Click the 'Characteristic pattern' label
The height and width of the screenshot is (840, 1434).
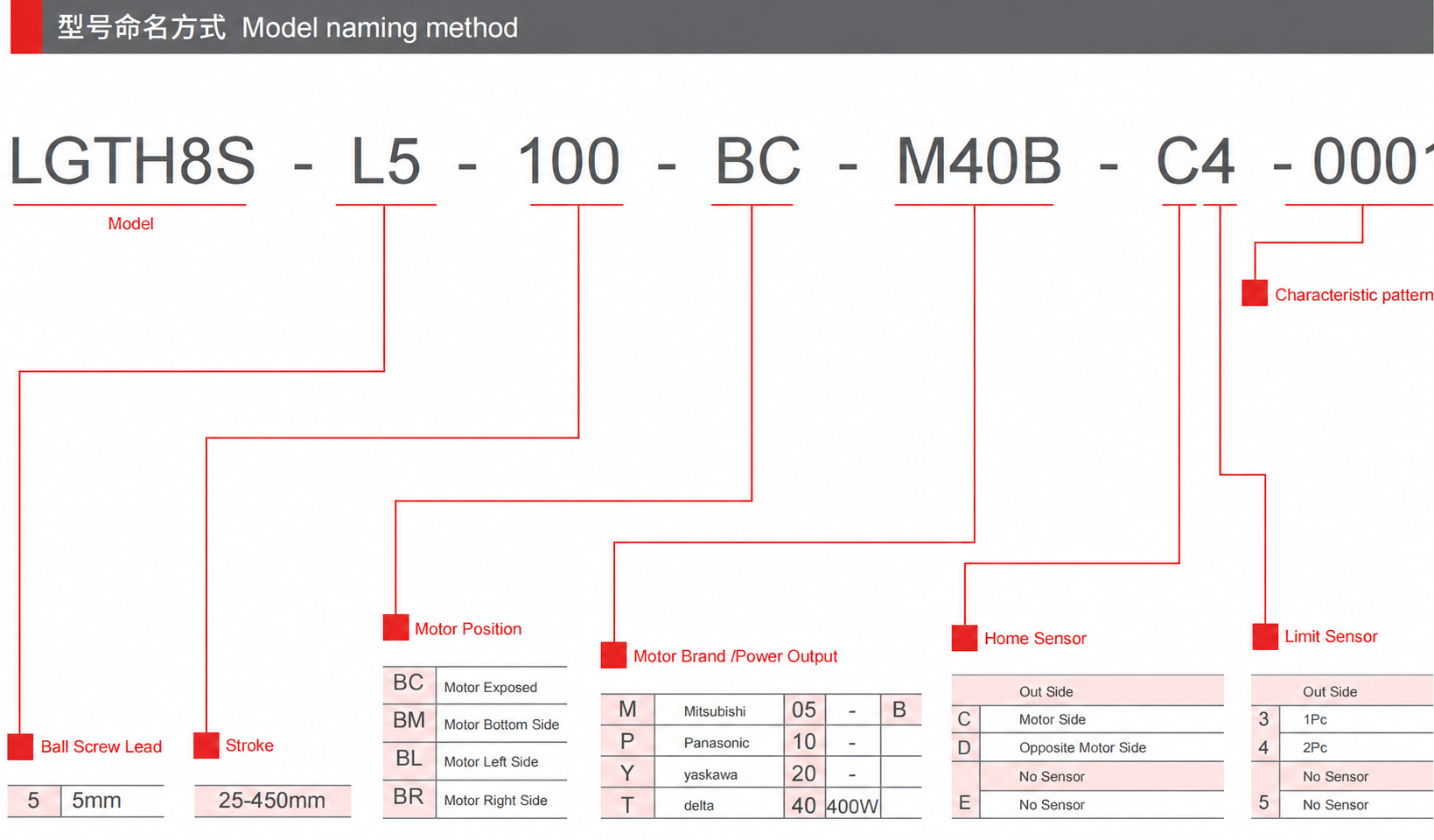click(x=1354, y=295)
